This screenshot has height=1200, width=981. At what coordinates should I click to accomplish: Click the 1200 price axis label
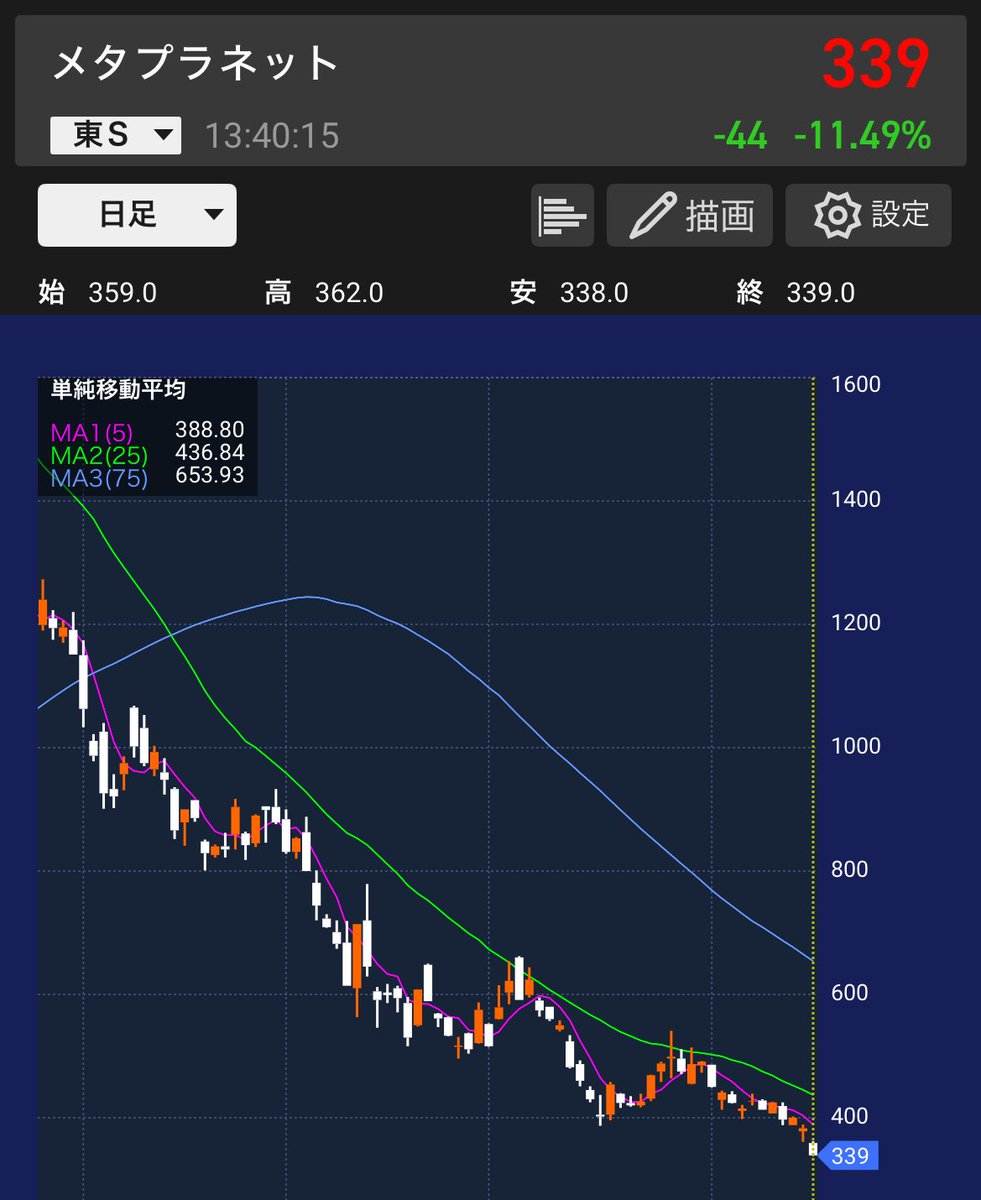[x=856, y=623]
